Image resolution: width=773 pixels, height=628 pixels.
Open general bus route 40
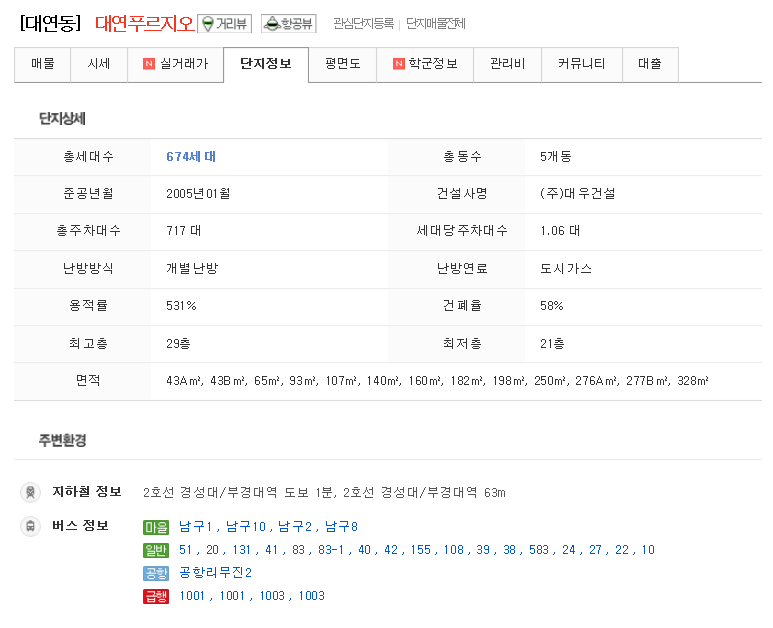point(364,550)
